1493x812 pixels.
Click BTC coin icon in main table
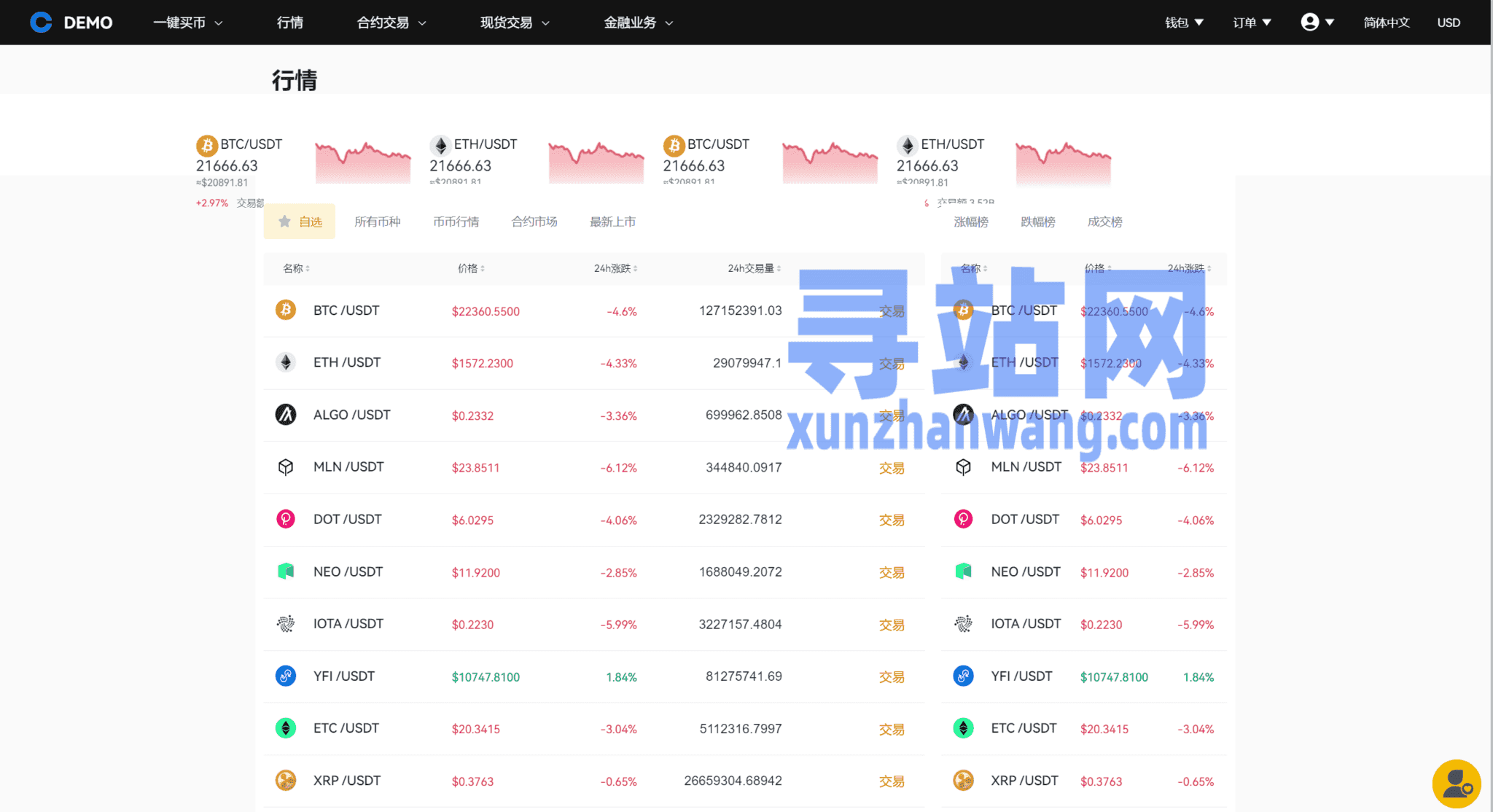[x=286, y=311]
